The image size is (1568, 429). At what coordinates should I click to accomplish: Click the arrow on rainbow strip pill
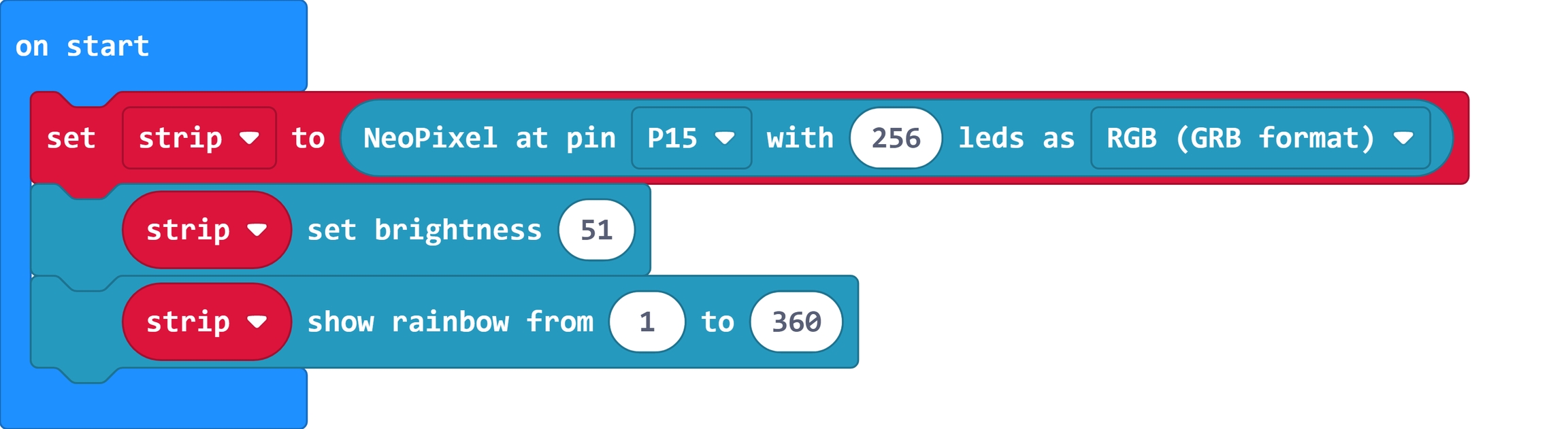coord(257,322)
